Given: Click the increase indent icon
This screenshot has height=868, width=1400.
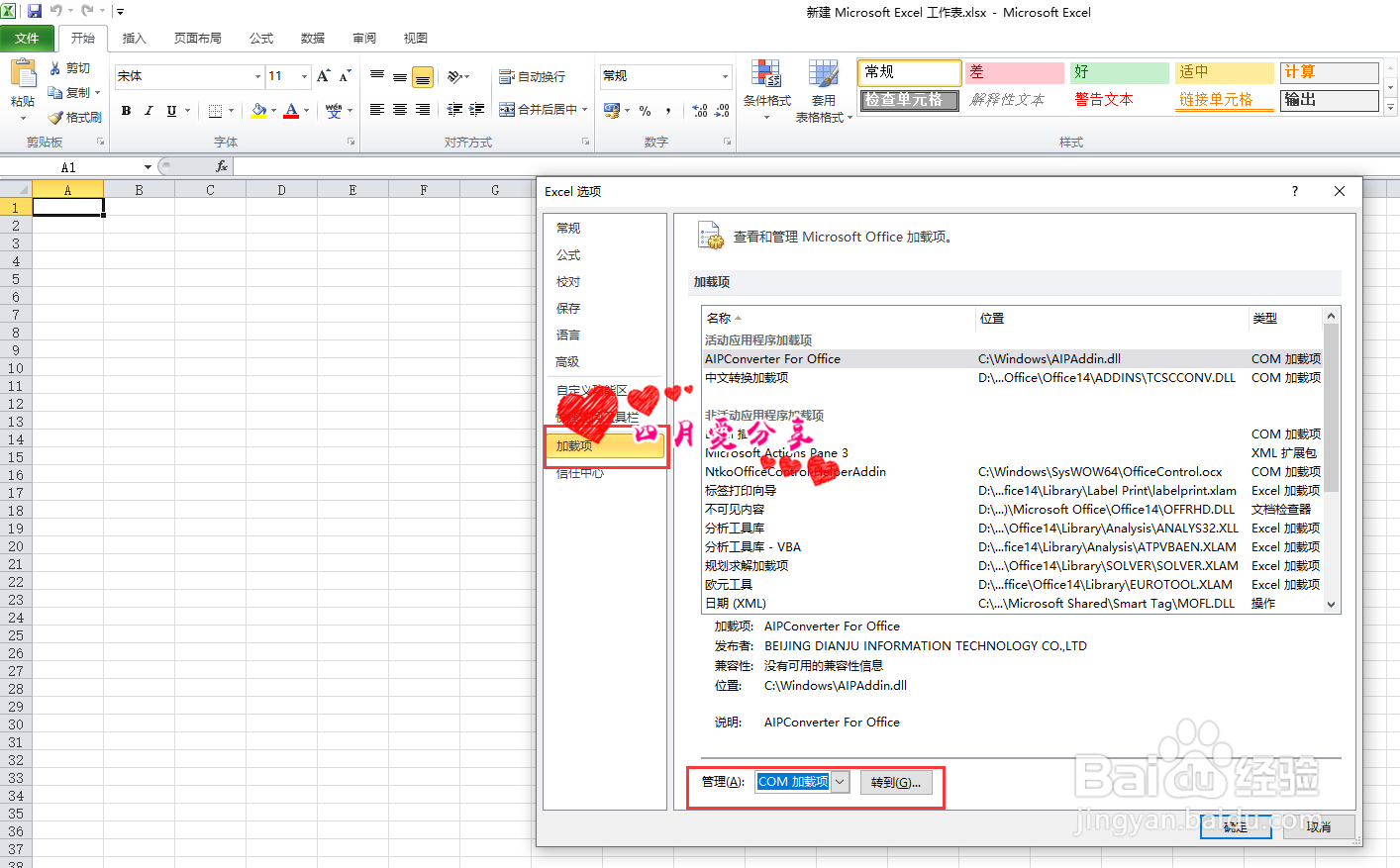Looking at the screenshot, I should coord(477,110).
